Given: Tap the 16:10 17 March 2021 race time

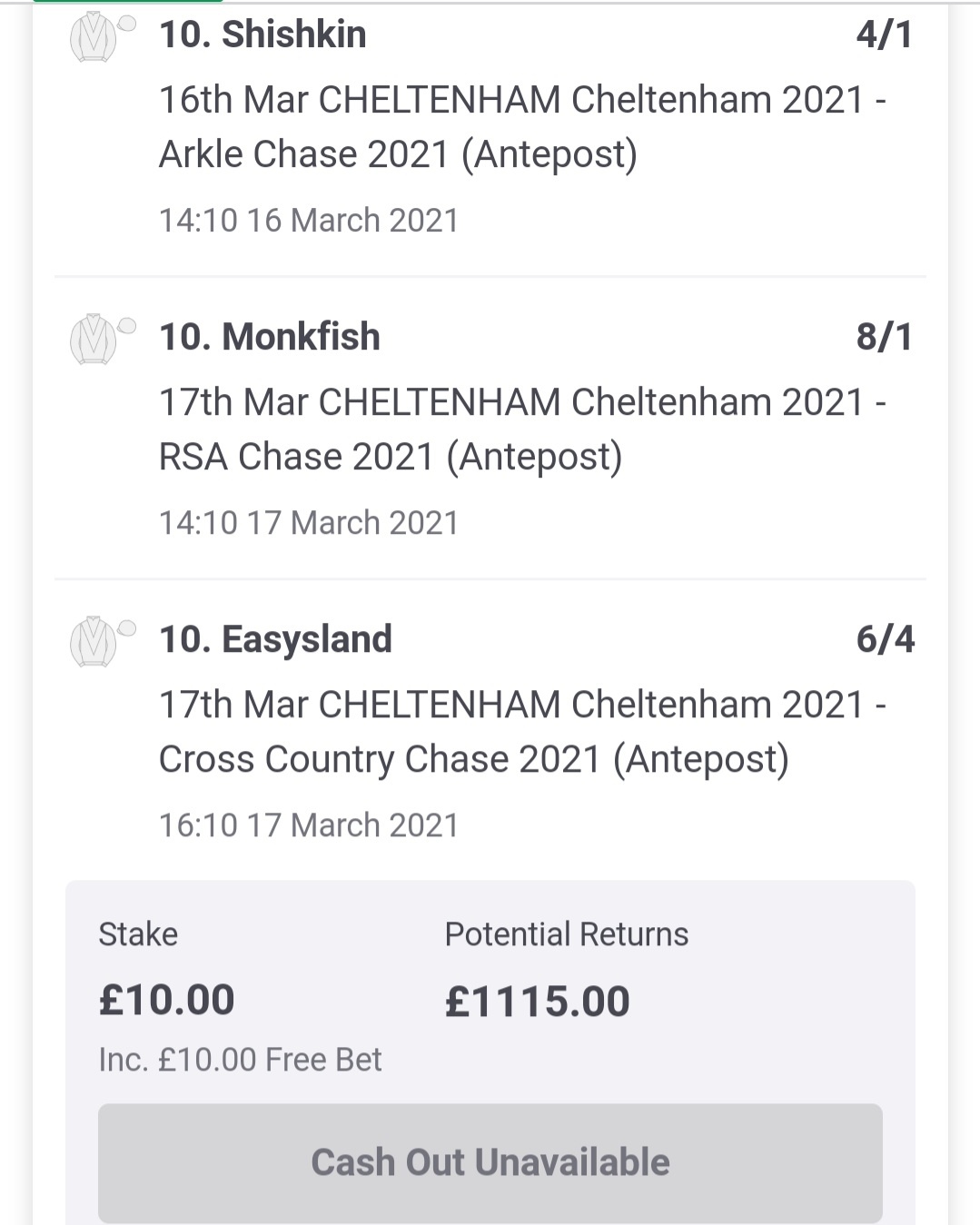Looking at the screenshot, I should tap(309, 825).
